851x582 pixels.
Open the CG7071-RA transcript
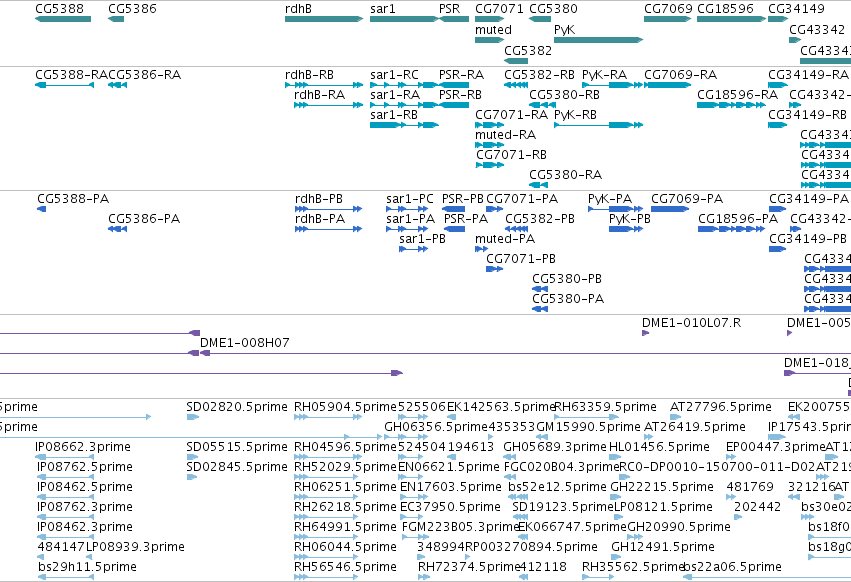pyautogui.click(x=490, y=125)
